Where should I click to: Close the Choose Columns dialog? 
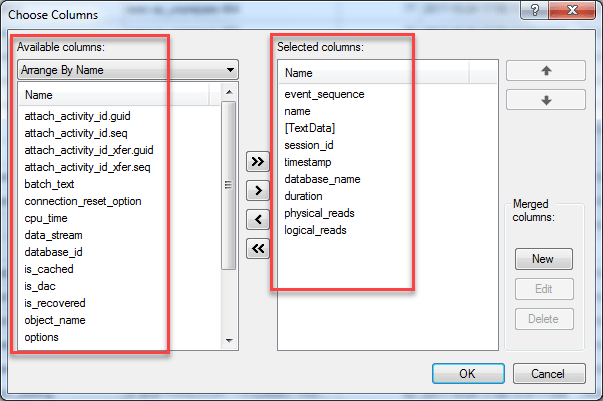point(572,10)
